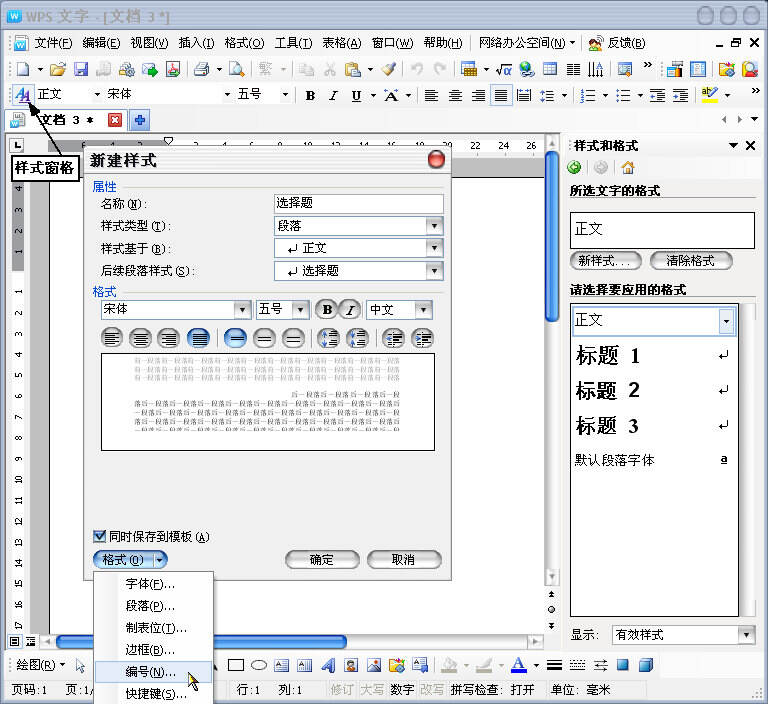
Task: Open the dialog font size 五号 dropdown
Action: [x=300, y=310]
